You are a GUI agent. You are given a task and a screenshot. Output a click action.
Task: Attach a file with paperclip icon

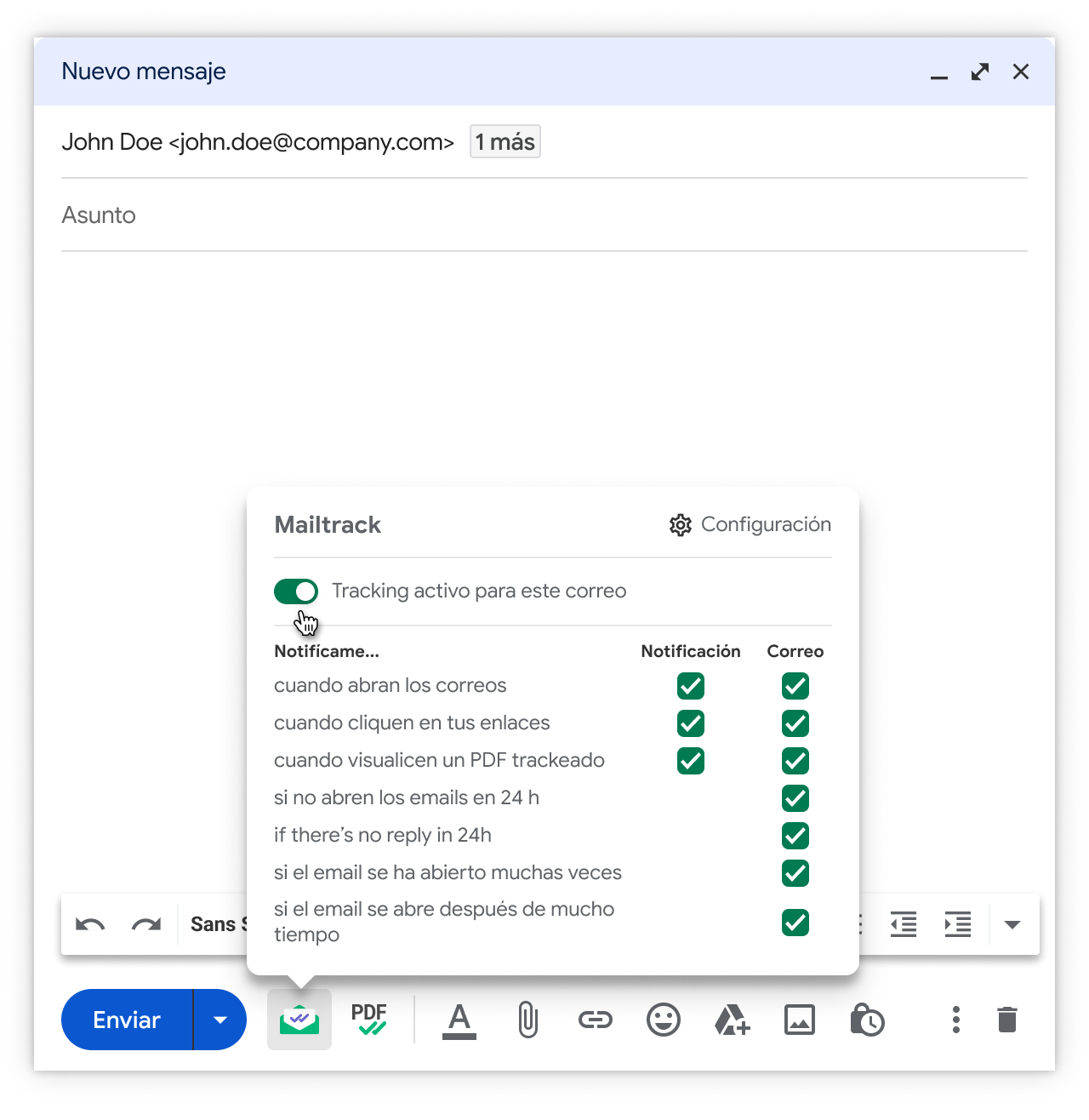pos(527,1020)
